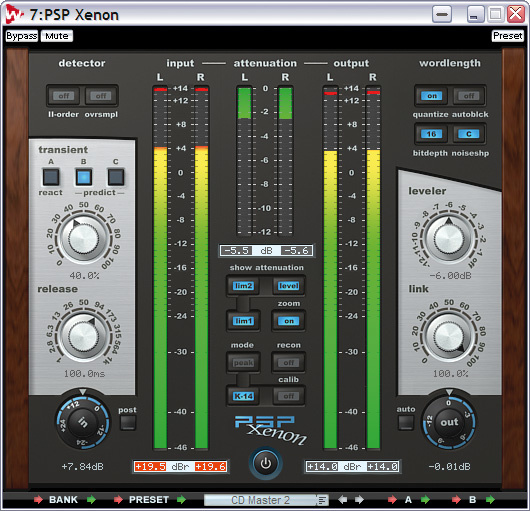Toggle the post checkbox near input knob
The height and width of the screenshot is (511, 530).
point(128,423)
